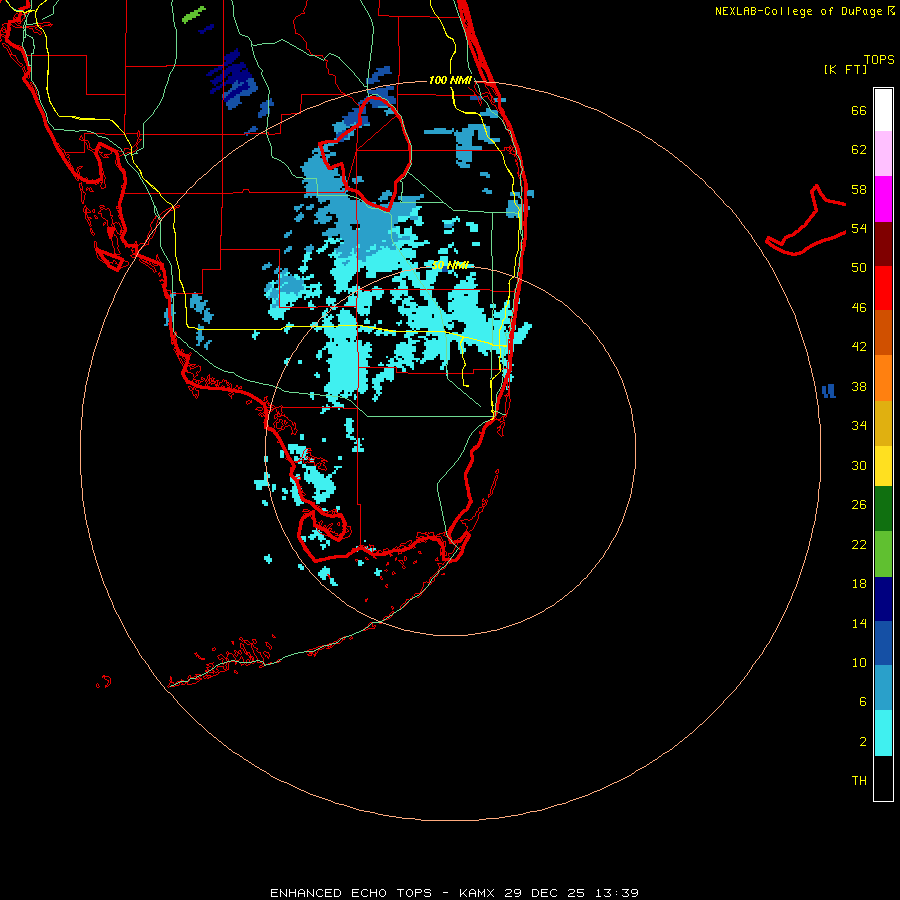The height and width of the screenshot is (900, 900).
Task: Click the ENHANCED ECHO TOPS product title
Action: 351,893
